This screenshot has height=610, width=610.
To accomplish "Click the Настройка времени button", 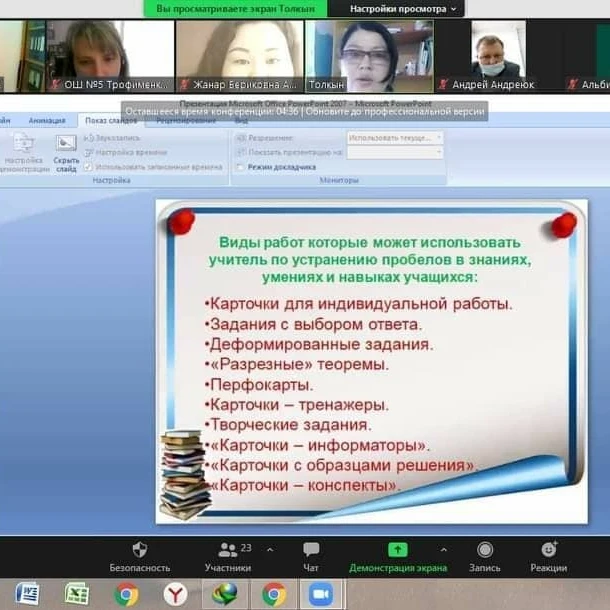I will pyautogui.click(x=126, y=152).
